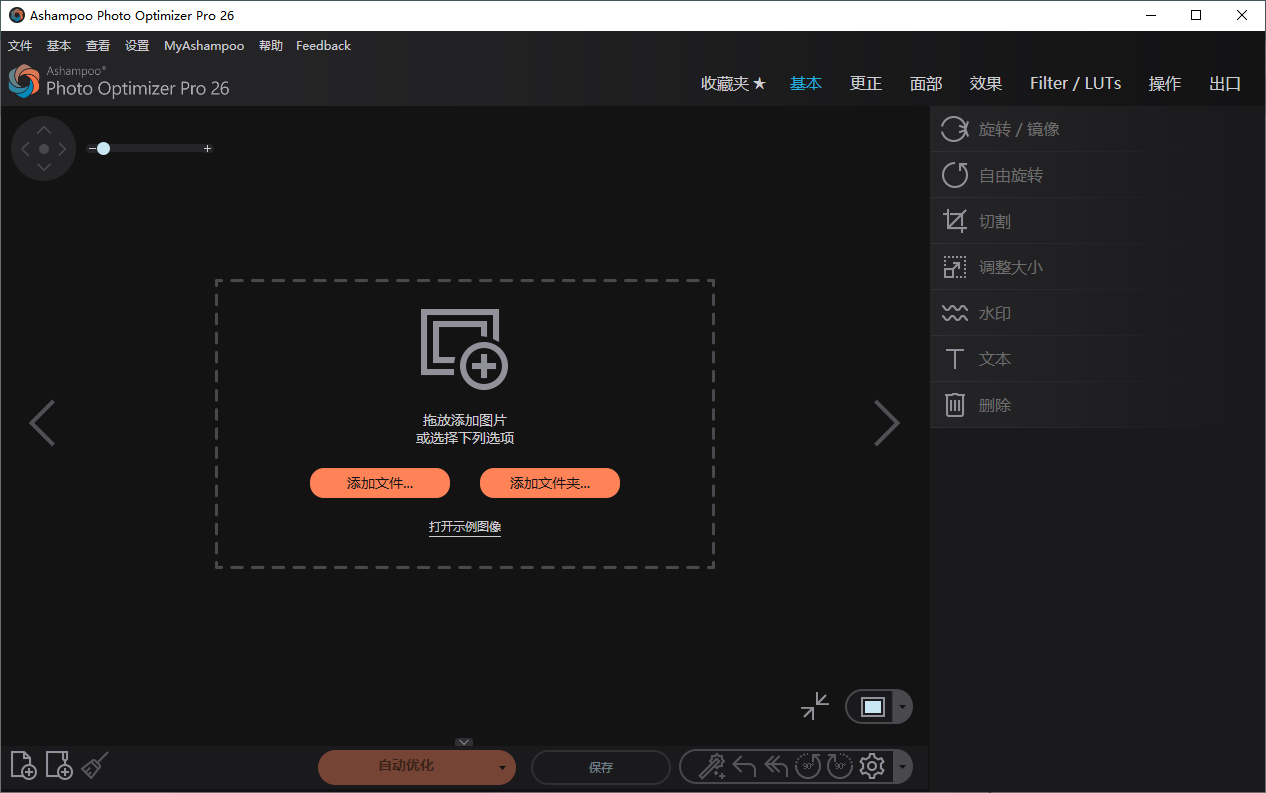Open the 自动优化 dropdown arrow

click(x=501, y=767)
